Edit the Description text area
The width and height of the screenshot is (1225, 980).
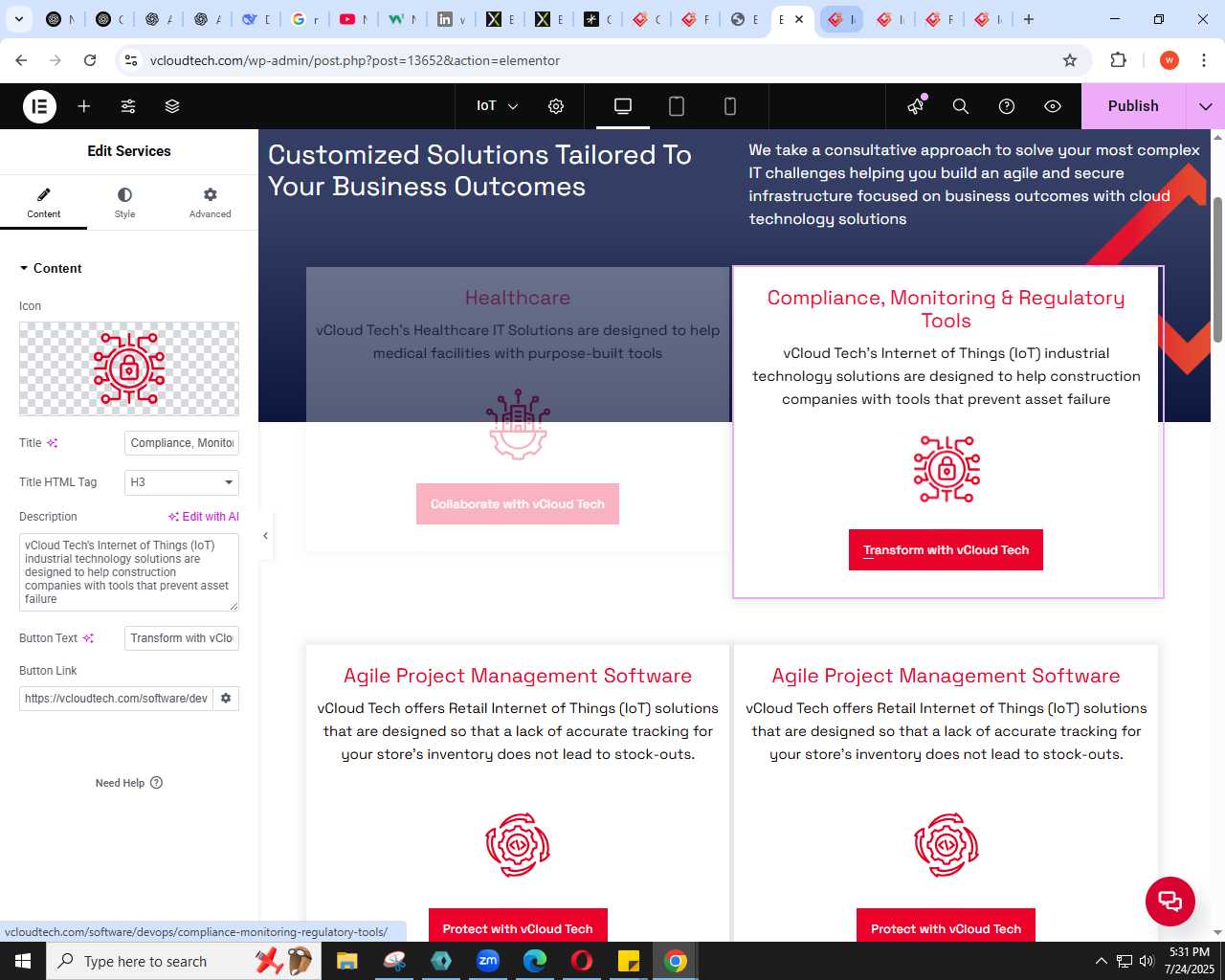[129, 572]
